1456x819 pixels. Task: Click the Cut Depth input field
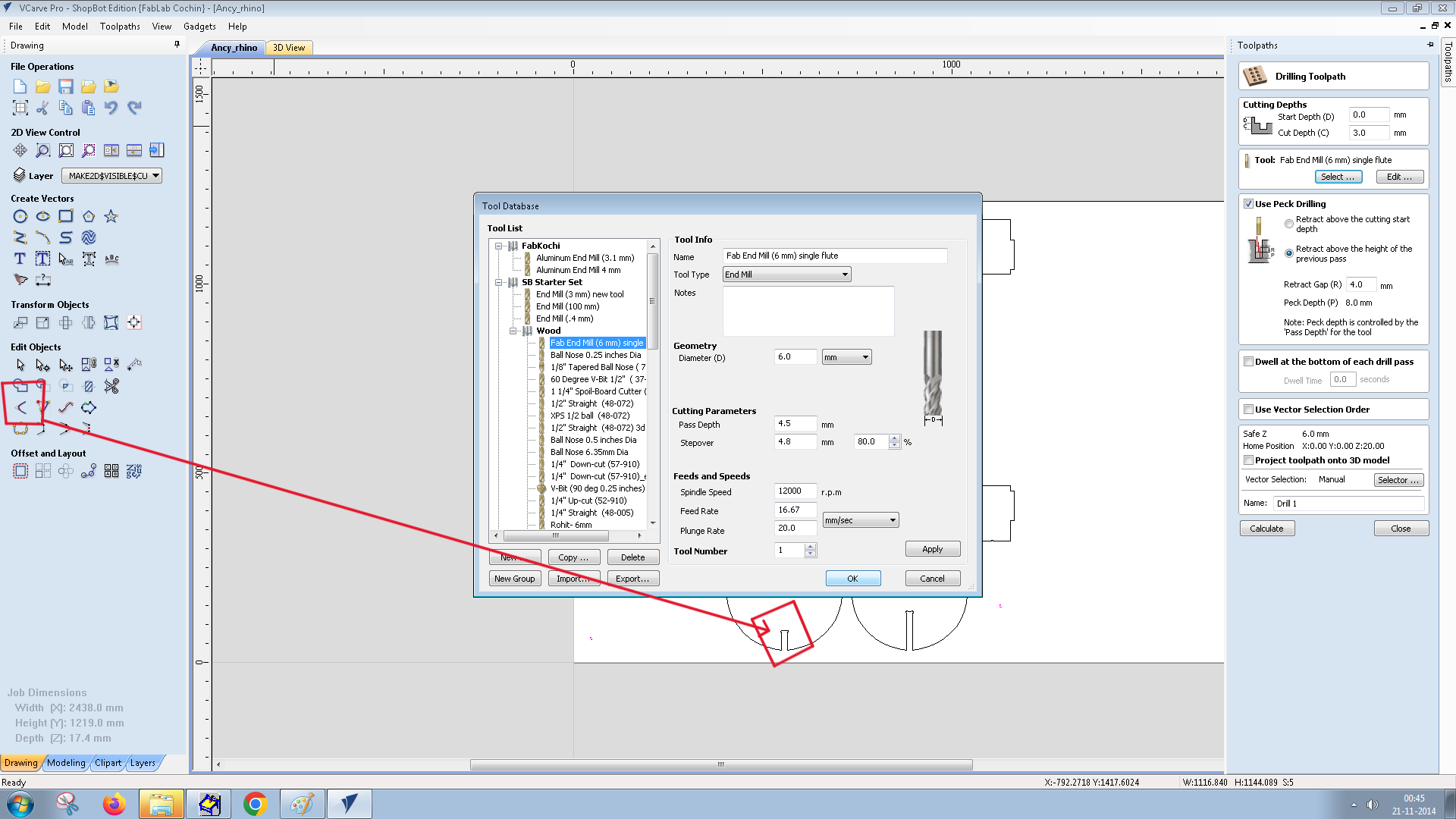pos(1369,133)
